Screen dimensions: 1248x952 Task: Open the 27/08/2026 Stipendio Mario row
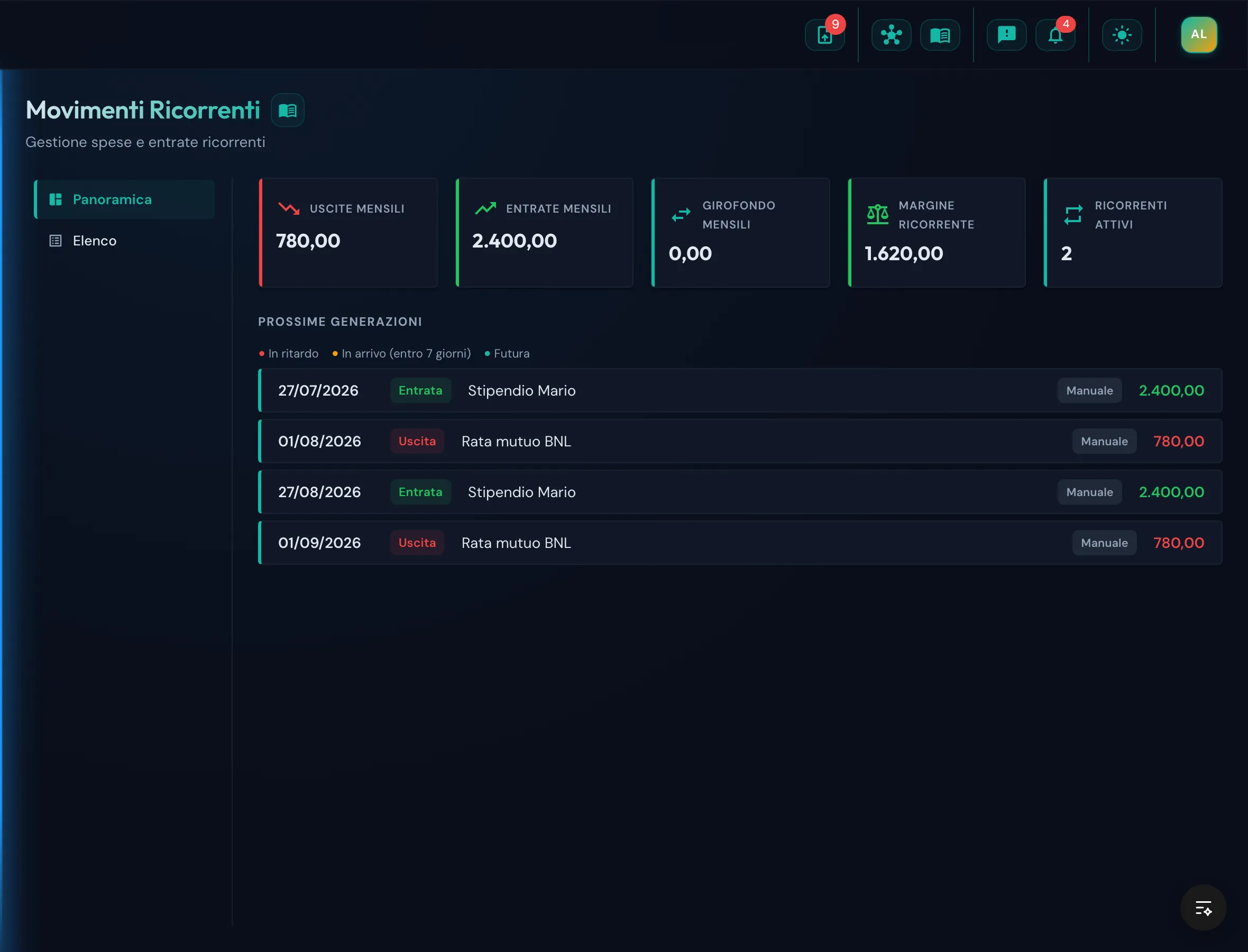[x=740, y=492]
